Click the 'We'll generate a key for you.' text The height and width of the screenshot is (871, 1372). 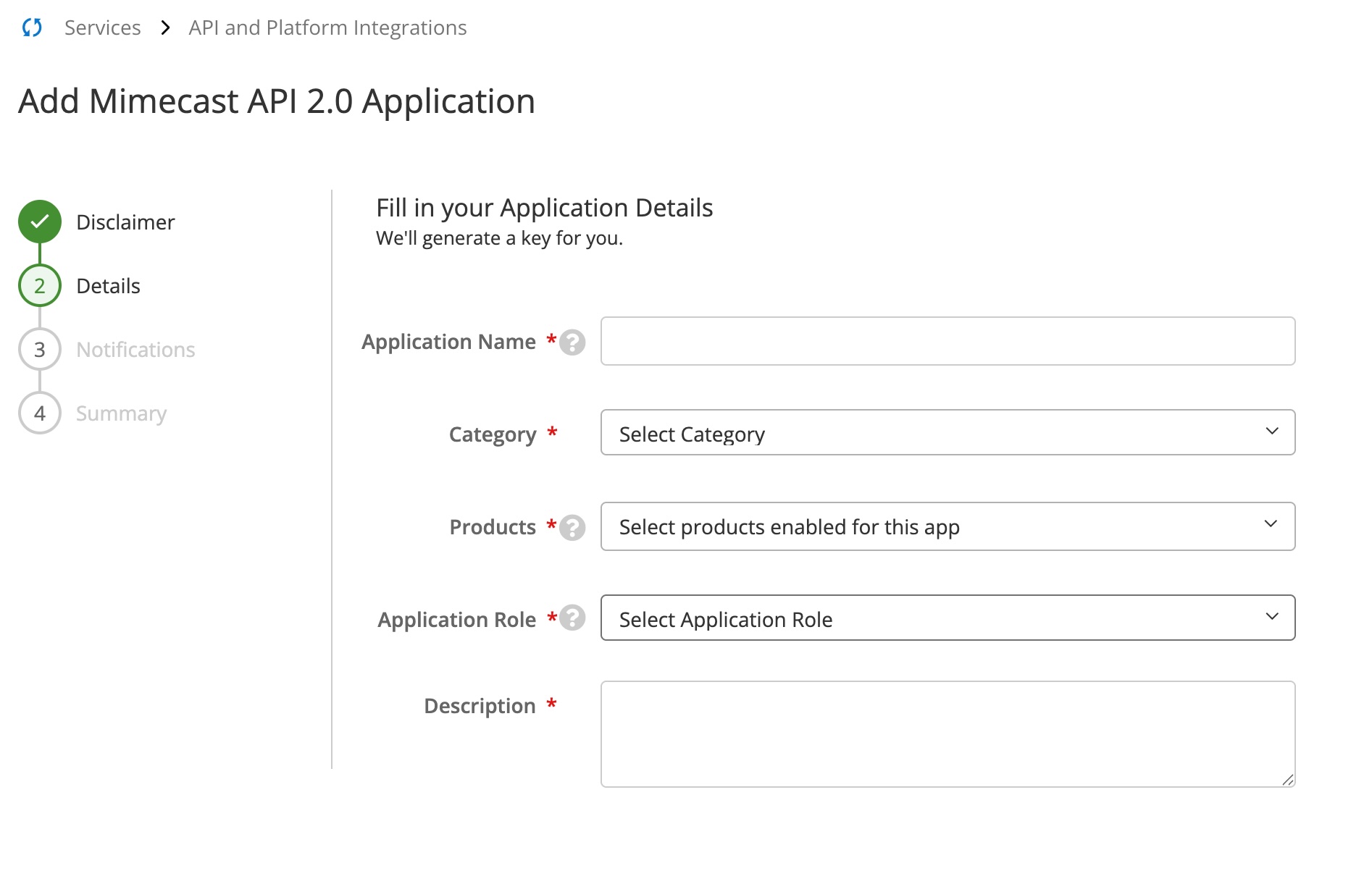499,238
